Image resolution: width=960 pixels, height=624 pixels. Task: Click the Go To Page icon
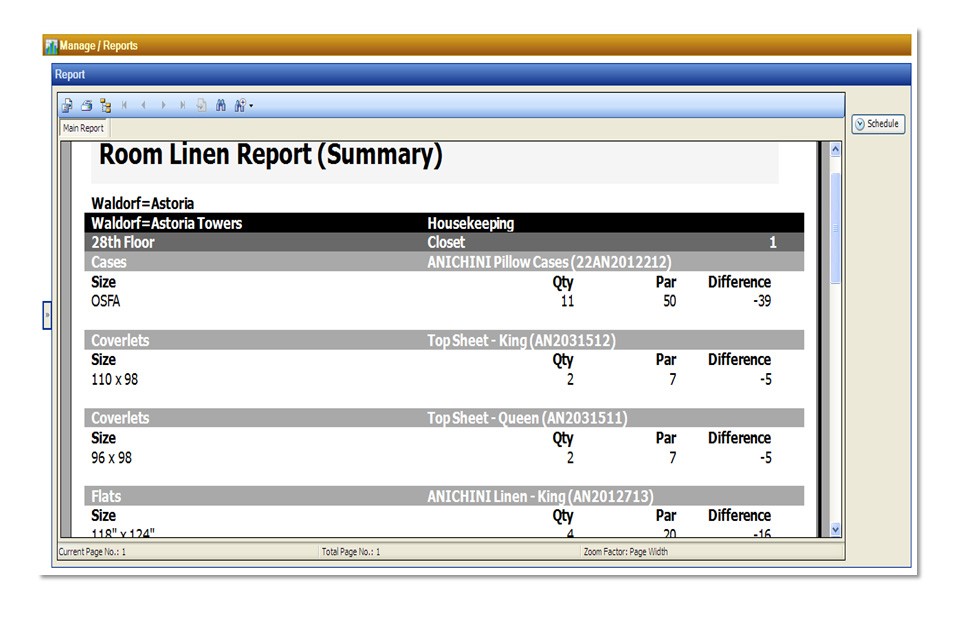(201, 105)
